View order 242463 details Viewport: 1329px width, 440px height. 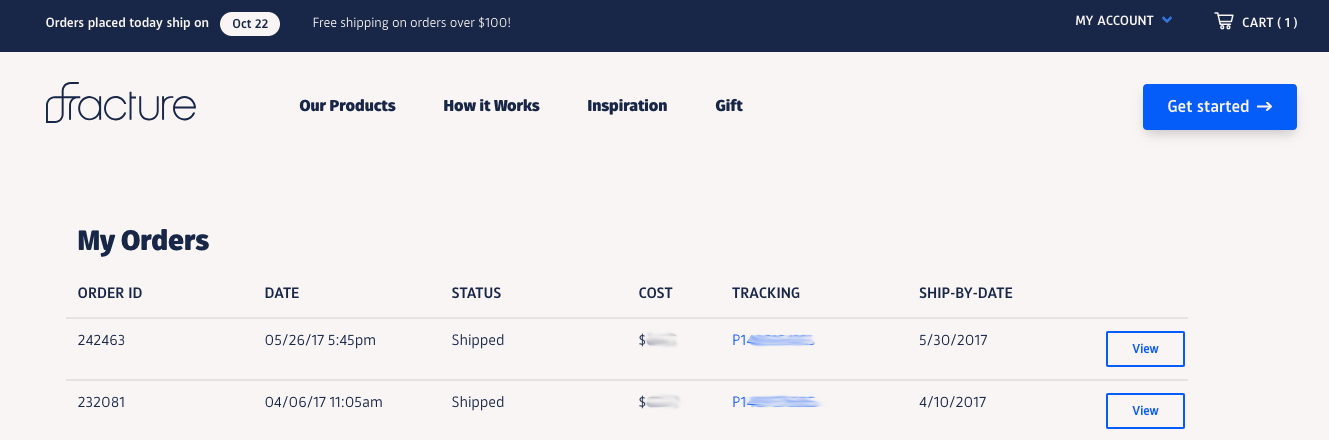coord(1145,349)
